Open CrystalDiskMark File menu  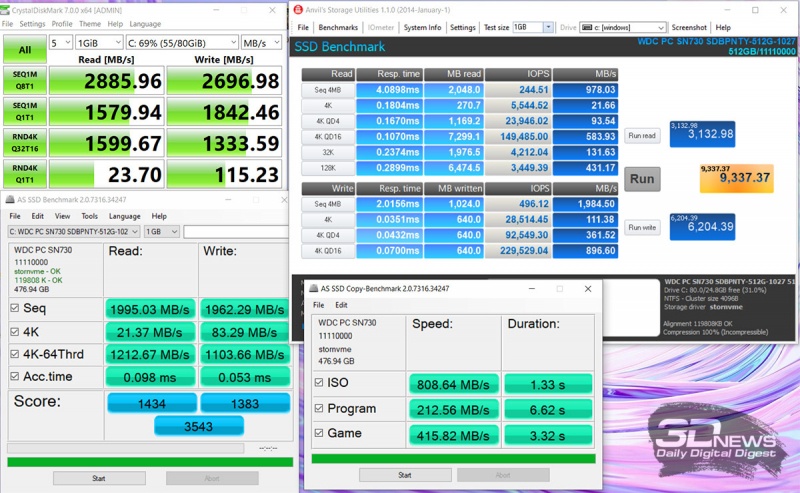[x=8, y=24]
